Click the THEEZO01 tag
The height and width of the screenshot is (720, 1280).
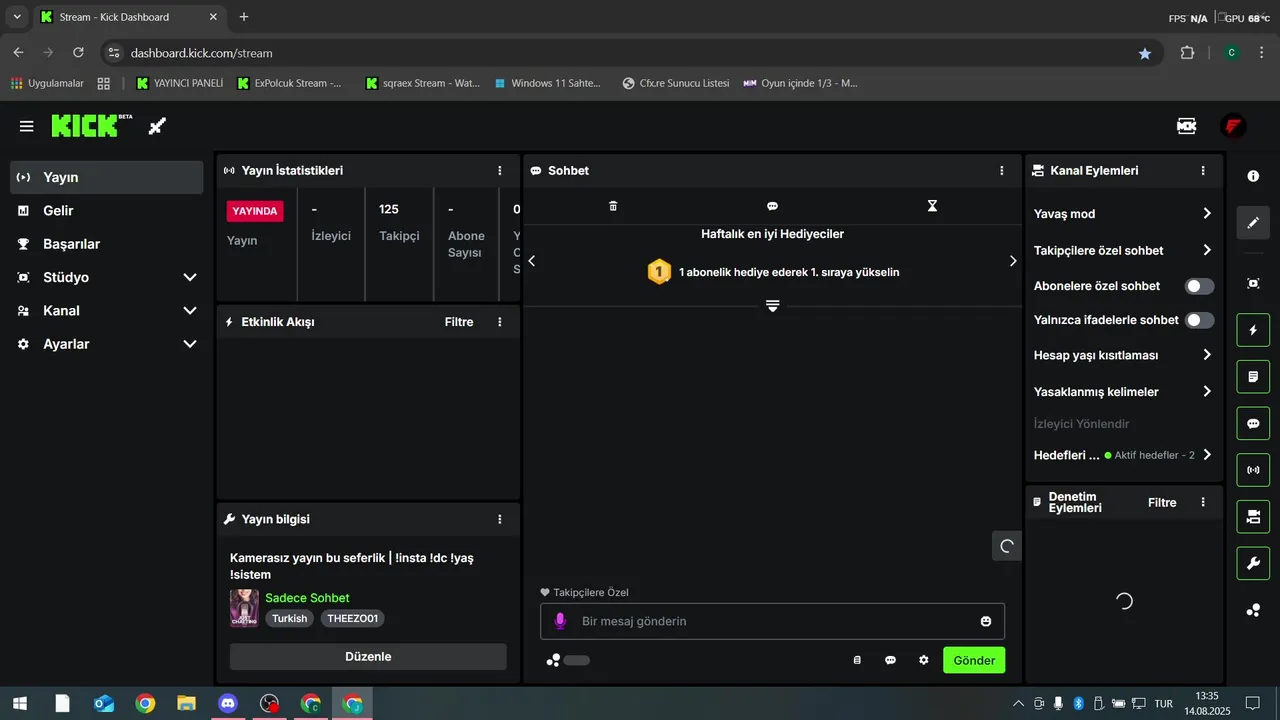pyautogui.click(x=352, y=618)
